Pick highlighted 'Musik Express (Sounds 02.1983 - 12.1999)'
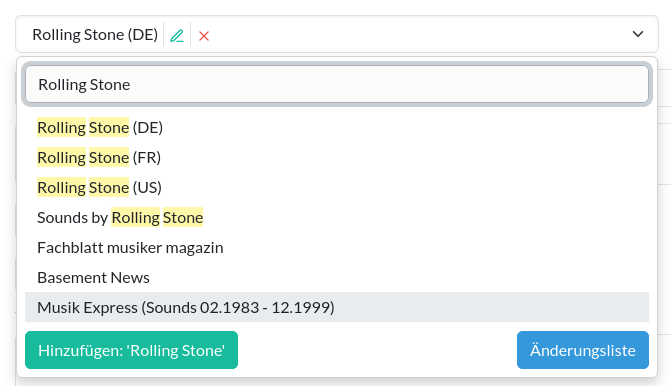 [337, 307]
